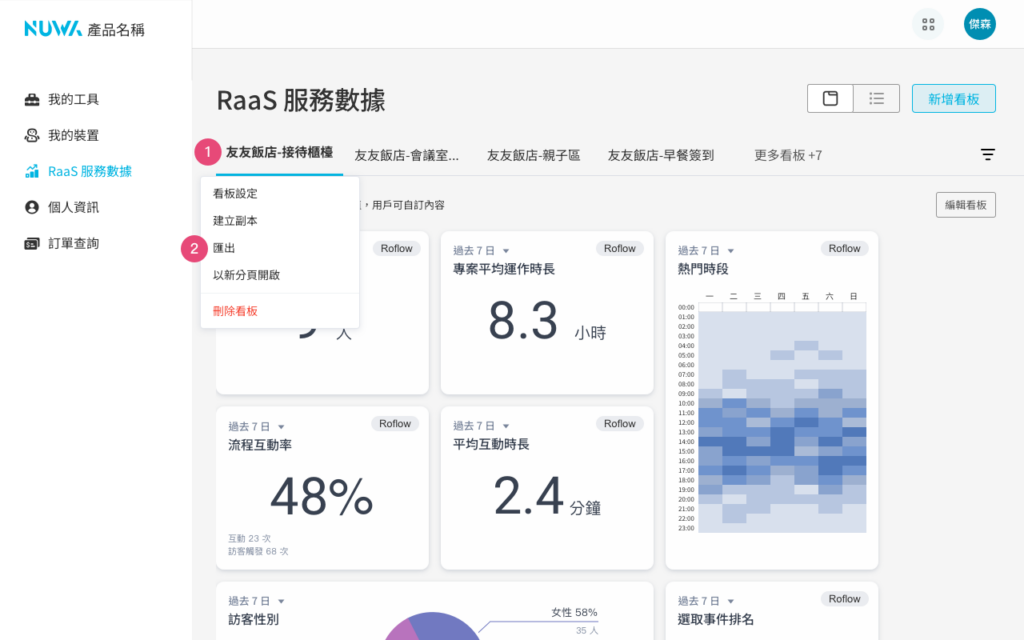The height and width of the screenshot is (640, 1024).
Task: Click the 2.4 分鐘 value
Action: 547,496
